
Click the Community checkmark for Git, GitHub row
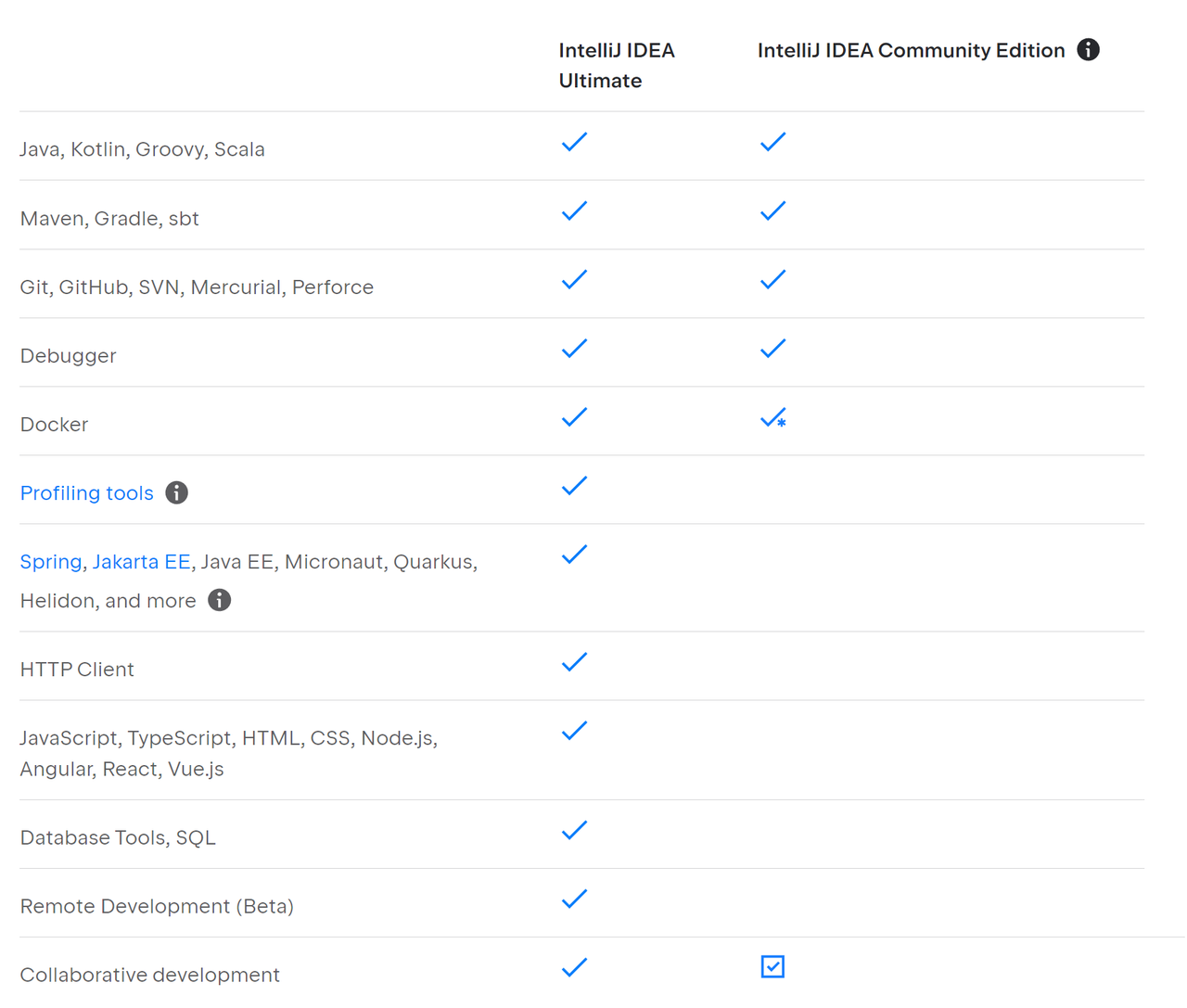click(x=772, y=280)
